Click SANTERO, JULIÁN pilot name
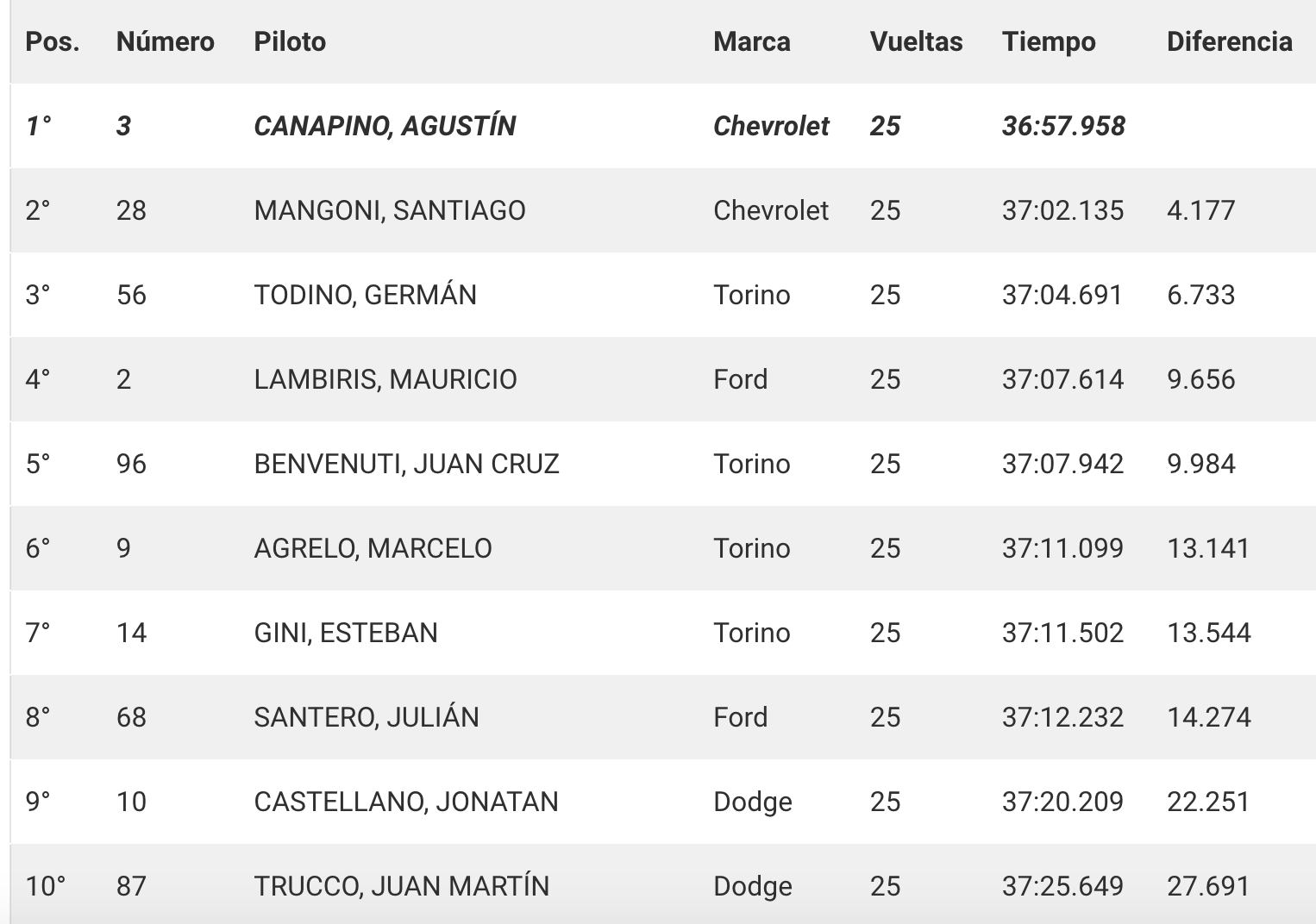 pos(367,717)
